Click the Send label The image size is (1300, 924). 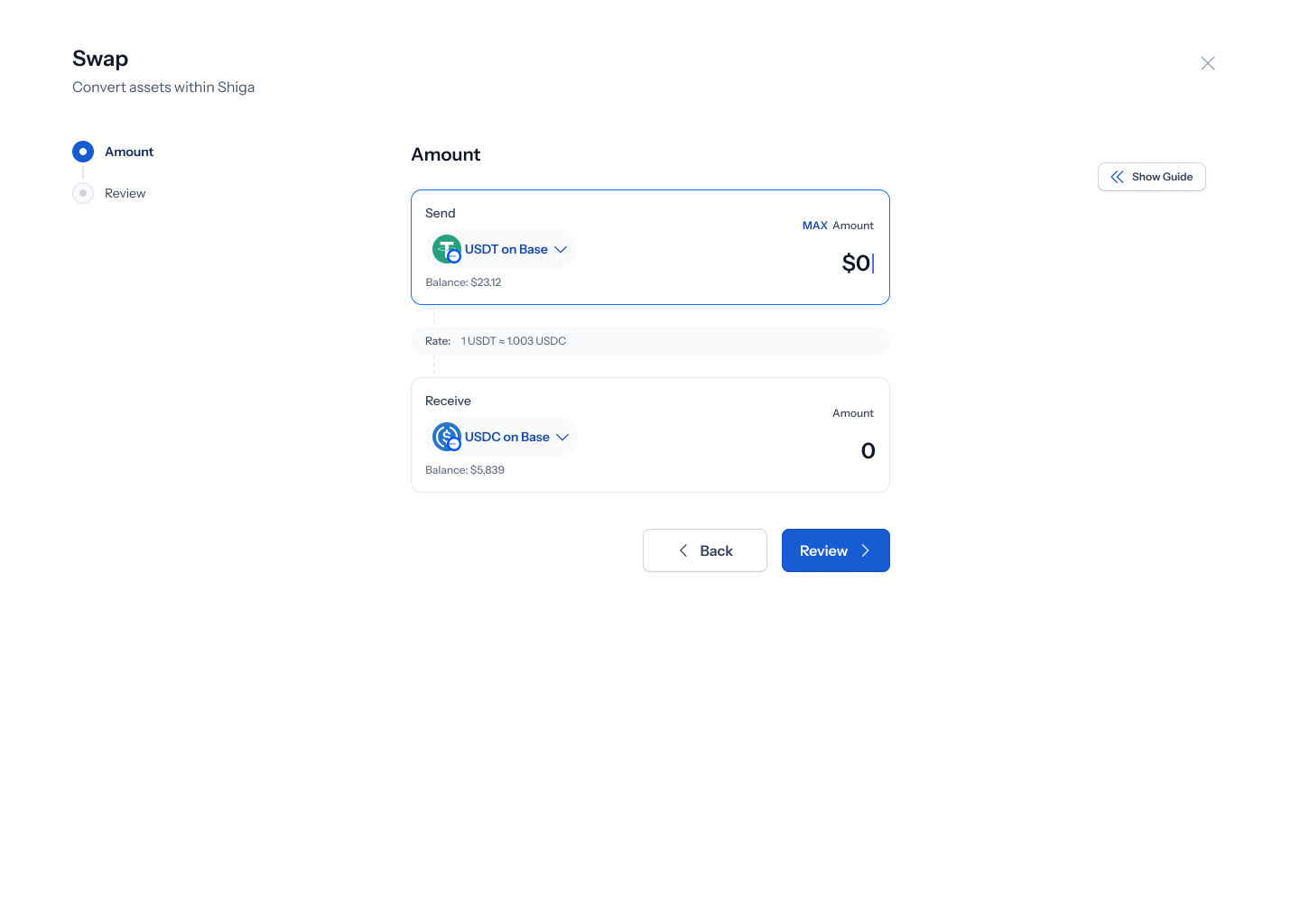point(441,213)
